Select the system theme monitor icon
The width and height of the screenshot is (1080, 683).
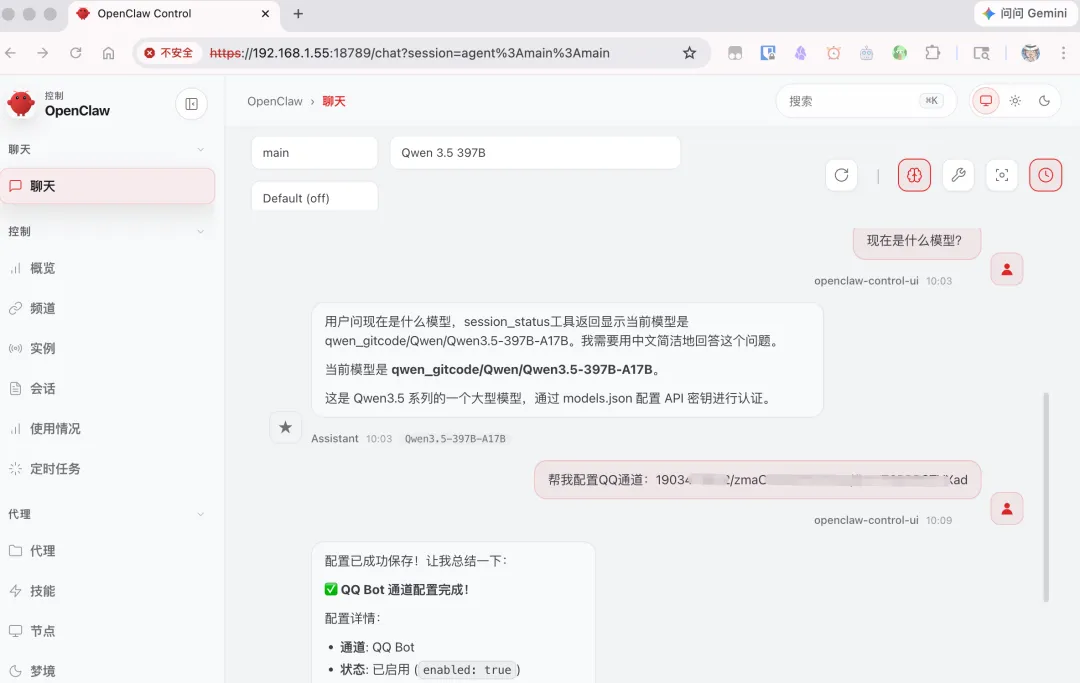pos(986,101)
